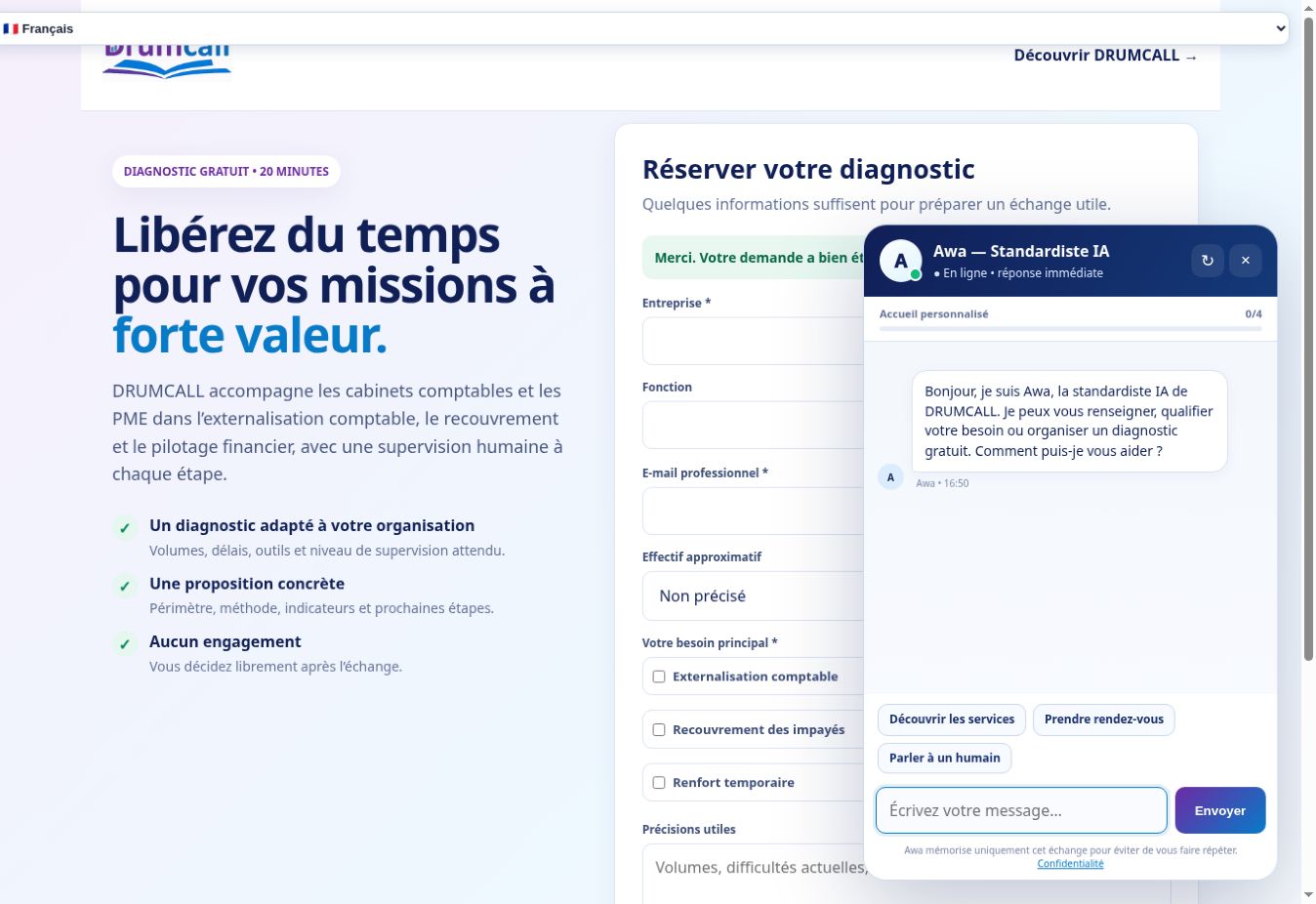Click Awa's large avatar in chat header
Viewport: 1316px width, 904px height.
point(901,261)
